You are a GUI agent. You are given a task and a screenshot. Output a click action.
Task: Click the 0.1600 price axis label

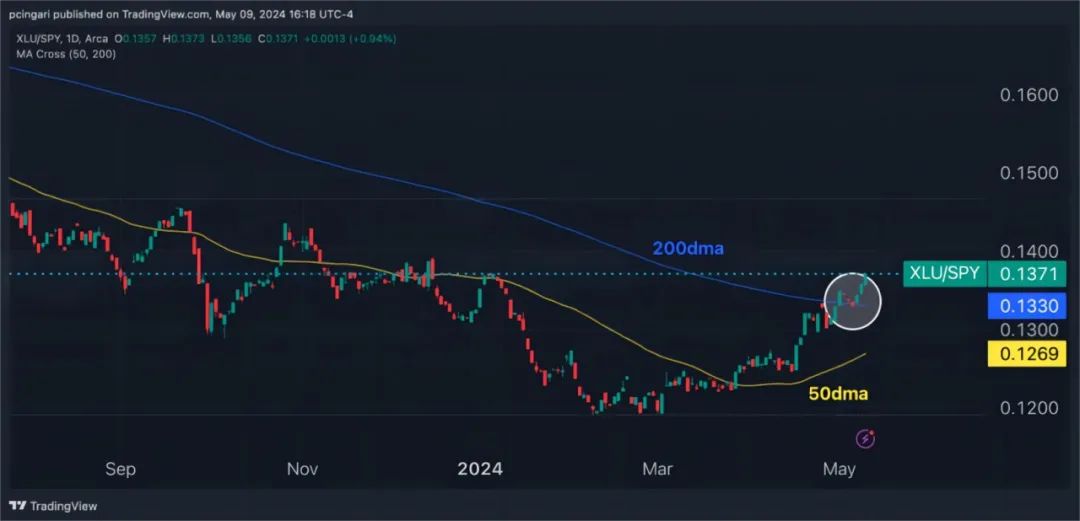click(1029, 94)
